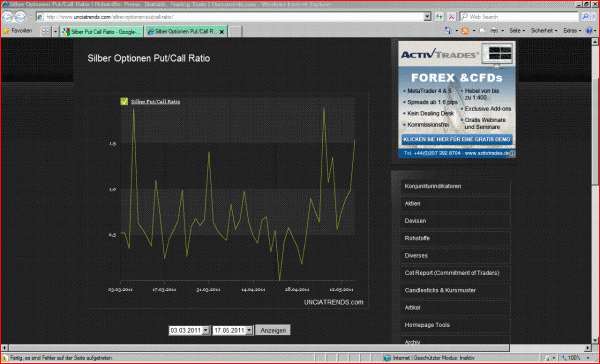Click the ActivTrades logo in the ad
Screen dimensions: 600x364
[440, 55]
